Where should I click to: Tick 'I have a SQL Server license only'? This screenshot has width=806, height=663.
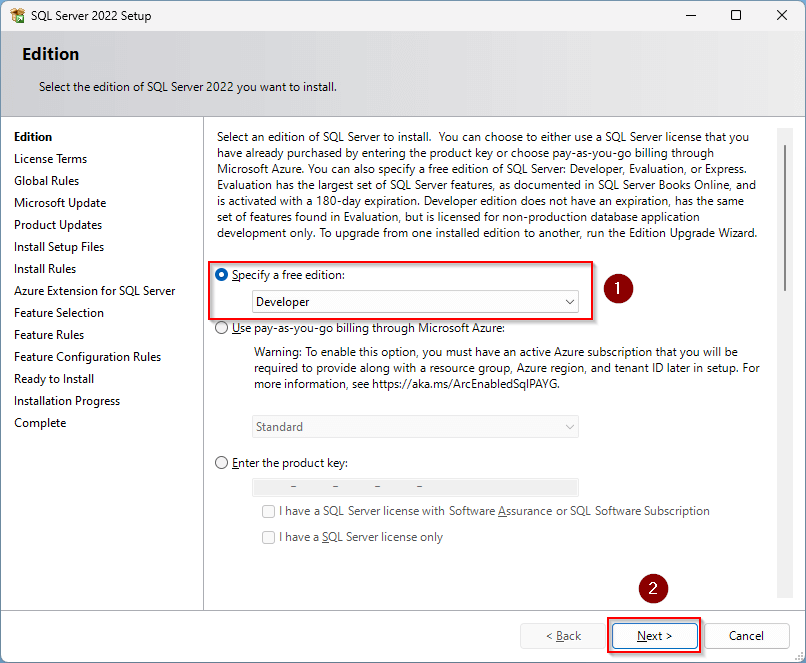pos(268,537)
